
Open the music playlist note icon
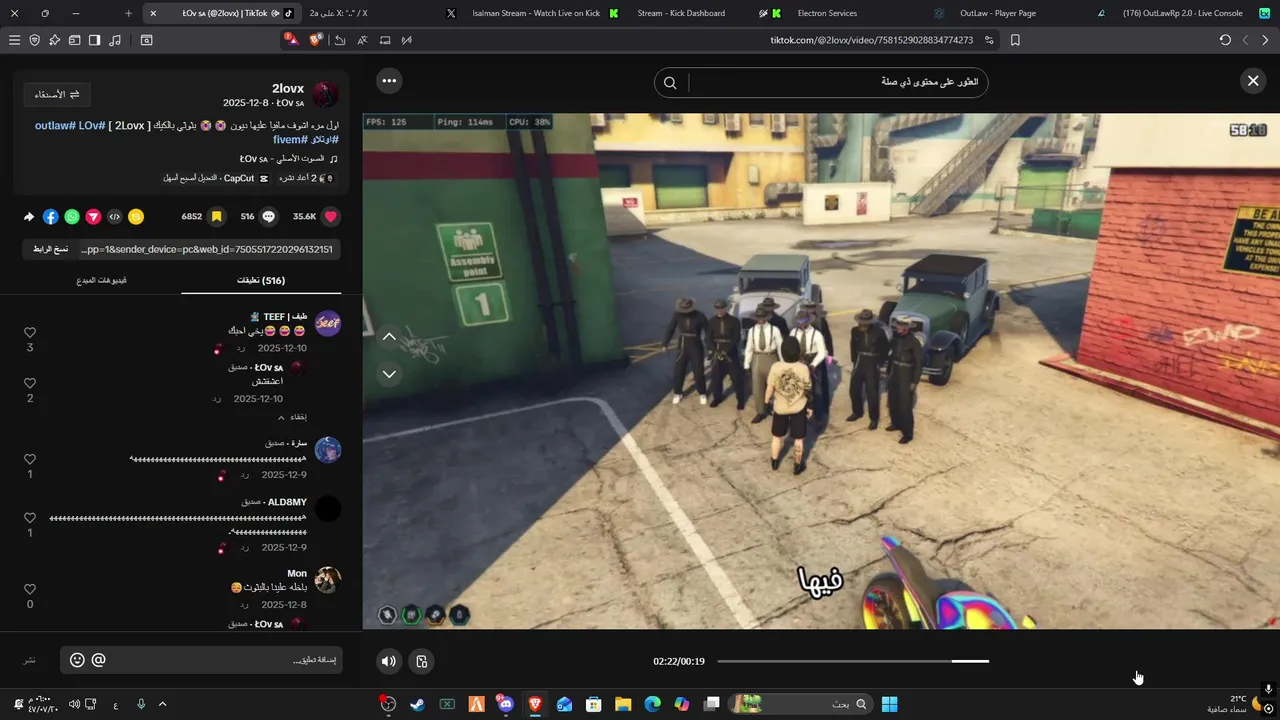coord(115,40)
